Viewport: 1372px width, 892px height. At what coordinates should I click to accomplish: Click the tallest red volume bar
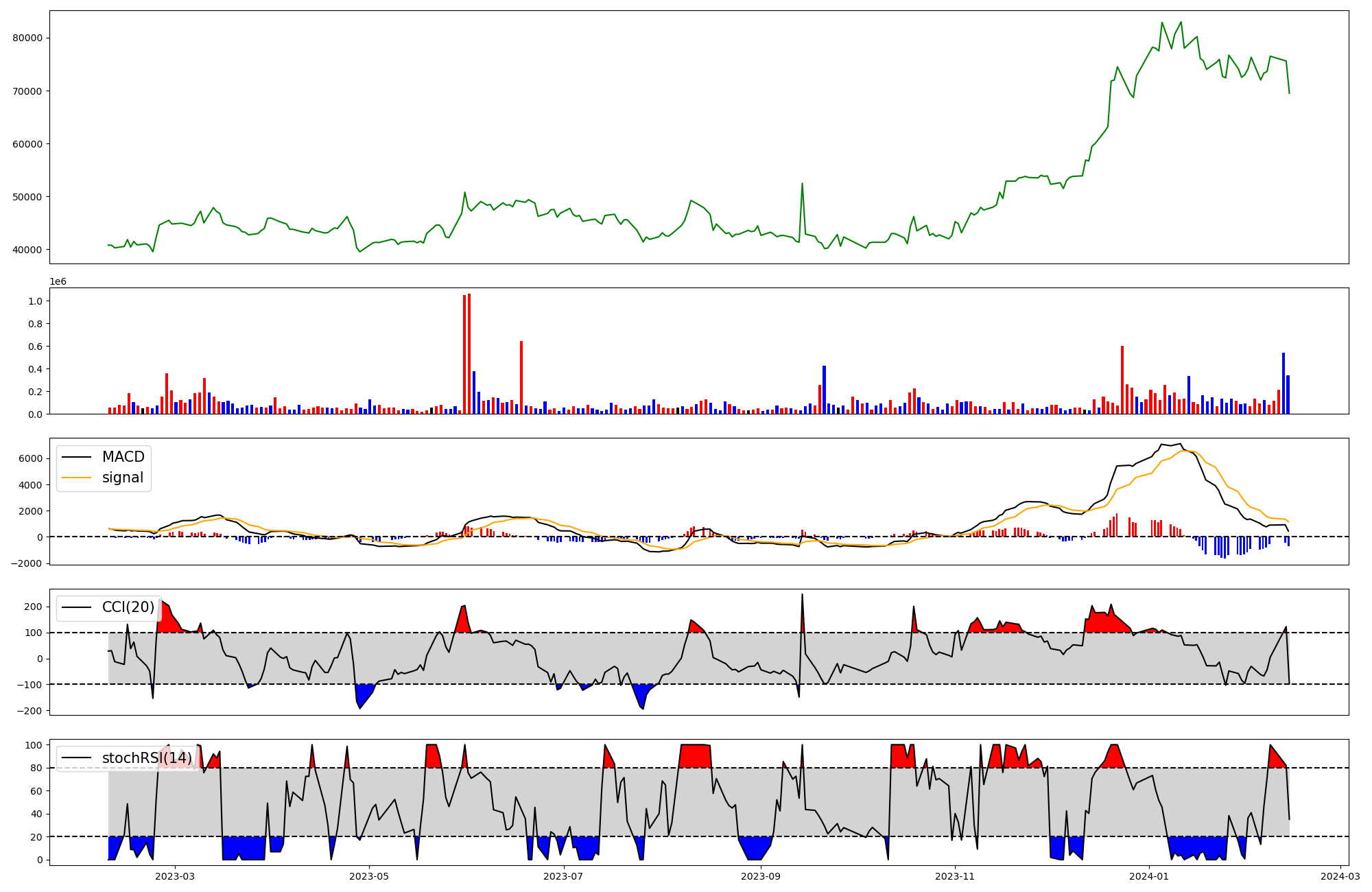click(x=469, y=353)
